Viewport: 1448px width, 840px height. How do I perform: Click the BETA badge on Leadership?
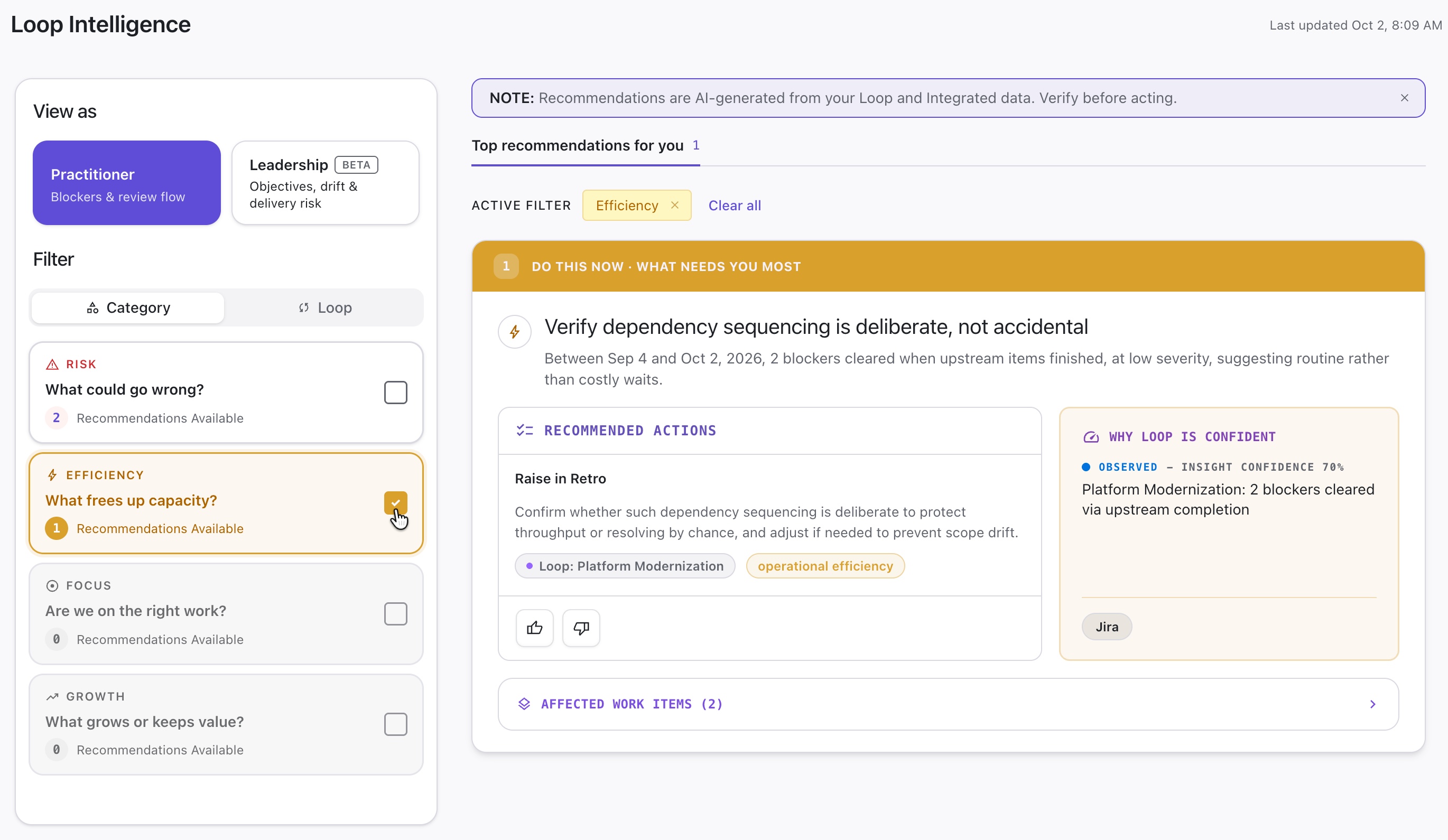click(x=356, y=165)
